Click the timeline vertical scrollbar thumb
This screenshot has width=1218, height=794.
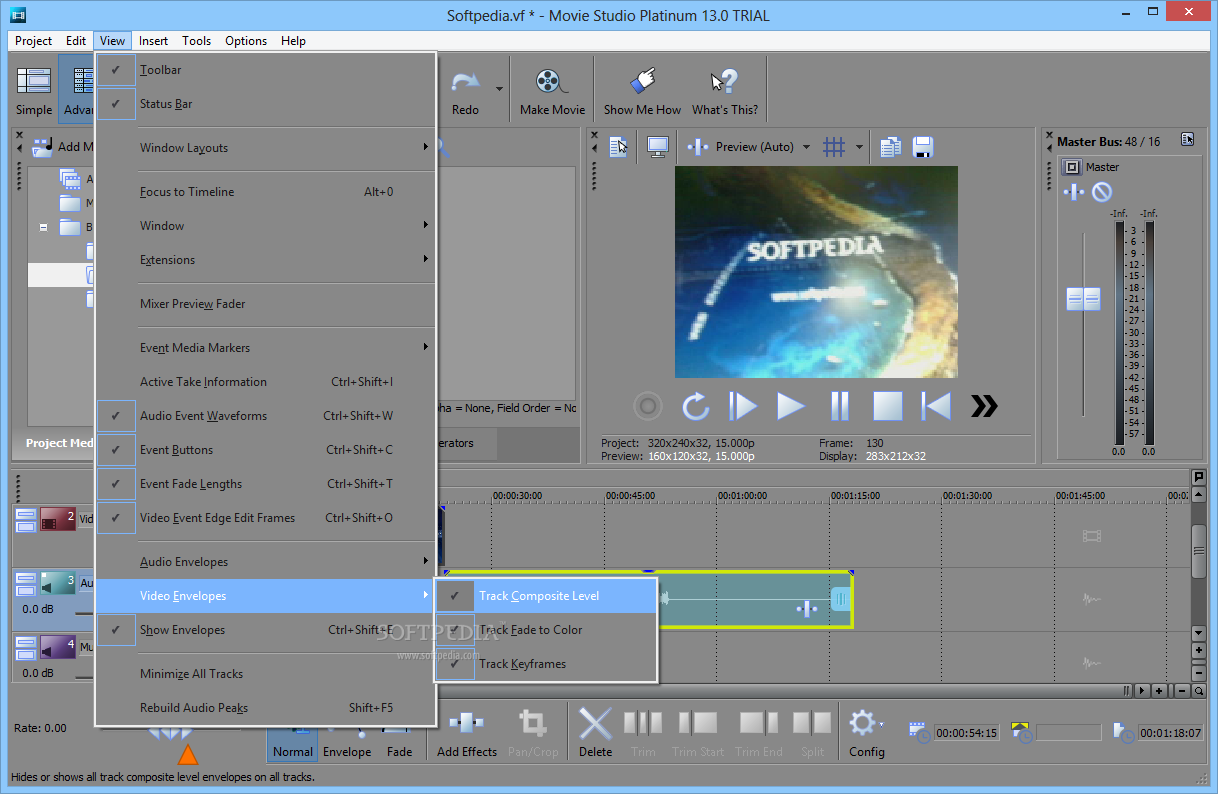point(1199,551)
